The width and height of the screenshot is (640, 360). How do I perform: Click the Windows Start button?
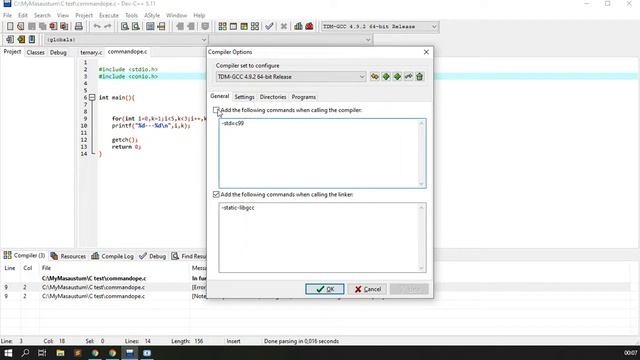[8, 353]
